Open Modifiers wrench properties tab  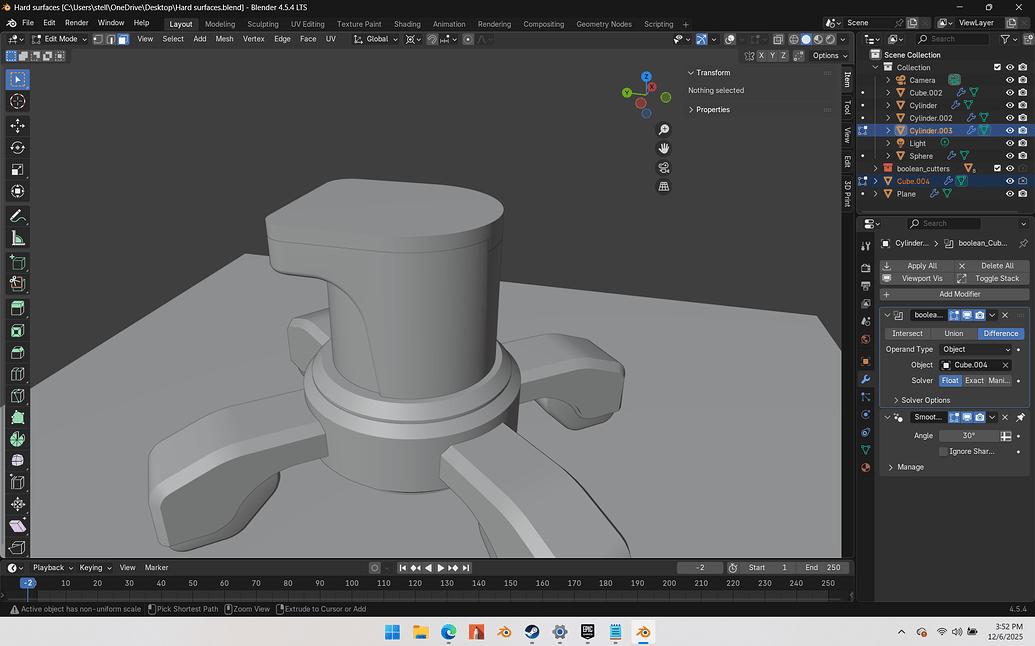pos(865,379)
